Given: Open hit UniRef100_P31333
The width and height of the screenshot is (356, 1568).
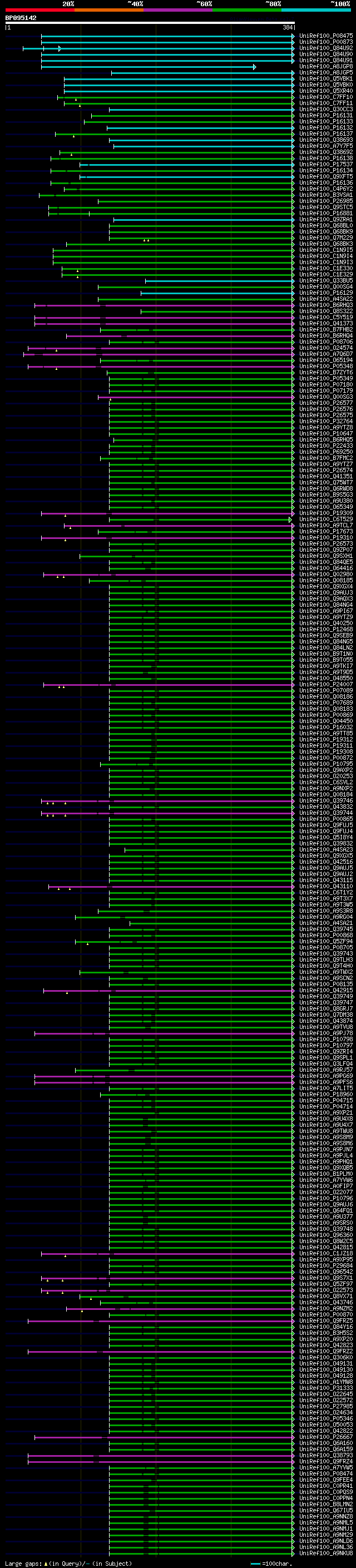Looking at the screenshot, I should point(326,1388).
